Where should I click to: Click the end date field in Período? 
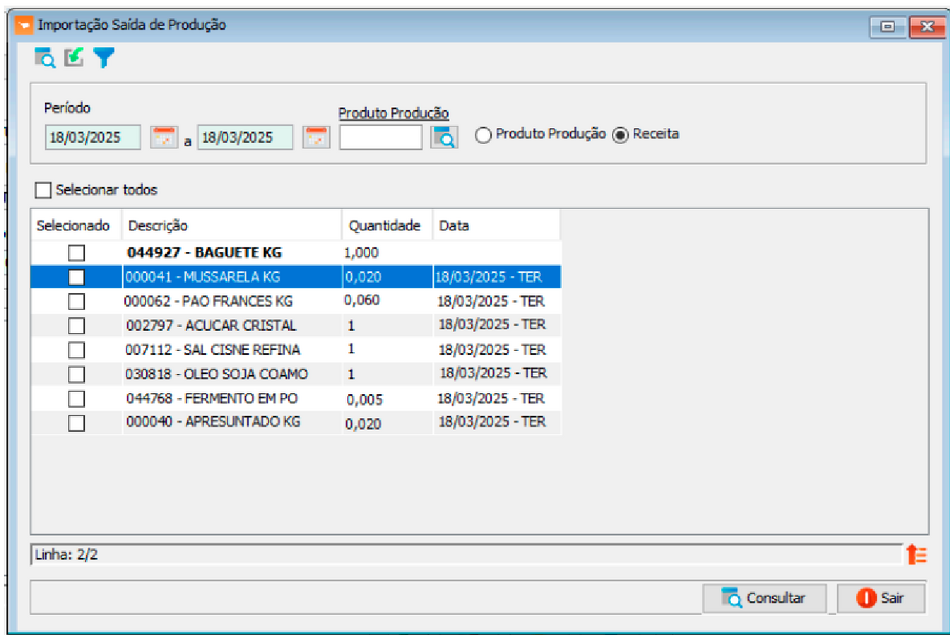tap(245, 137)
